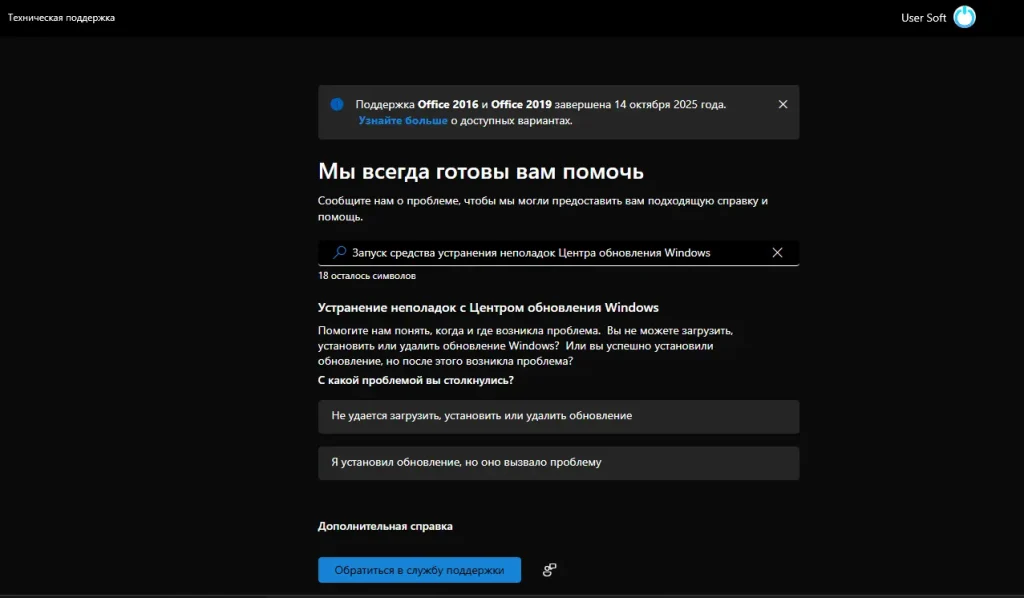Screen dimensions: 1024x598
Task: Dismiss the Office support ended banner
Action: [783, 104]
